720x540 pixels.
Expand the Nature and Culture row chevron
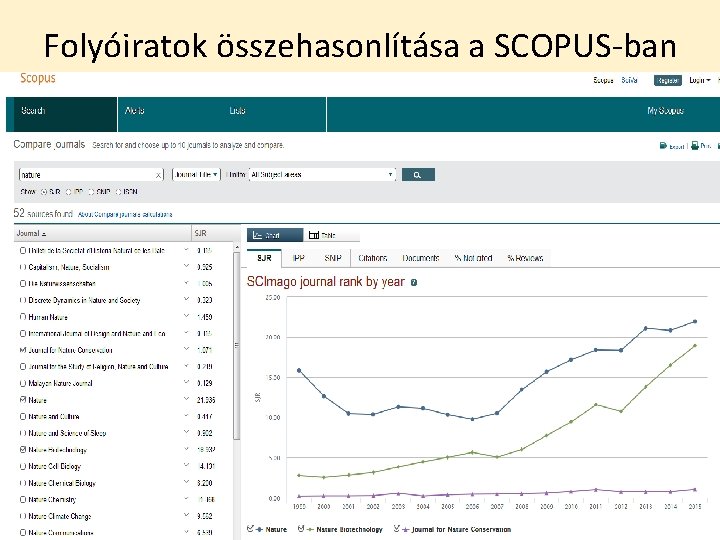pos(186,416)
